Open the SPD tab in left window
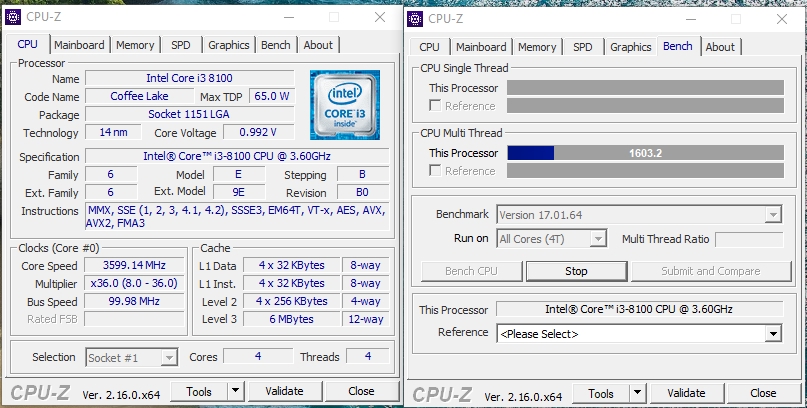 (x=181, y=45)
